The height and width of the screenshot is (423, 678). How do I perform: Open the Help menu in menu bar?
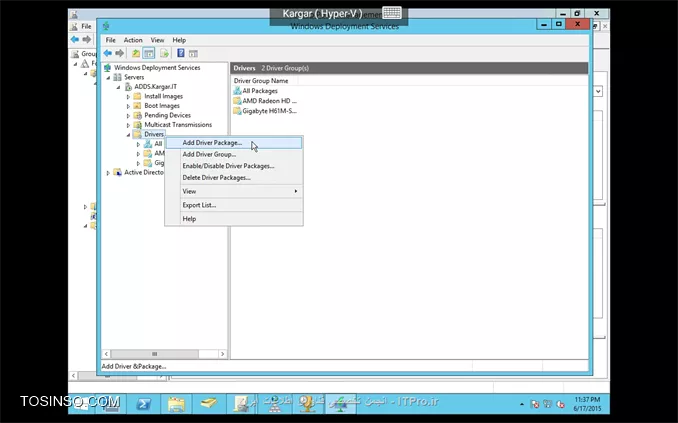179,40
